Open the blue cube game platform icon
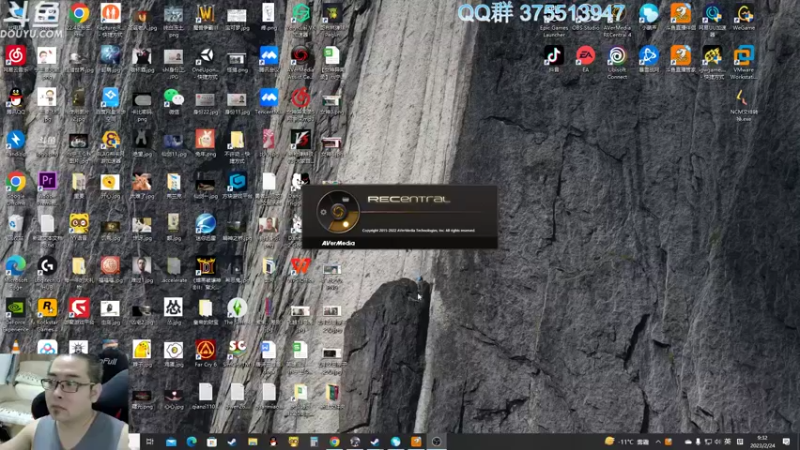This screenshot has height=450, width=800. click(237, 185)
